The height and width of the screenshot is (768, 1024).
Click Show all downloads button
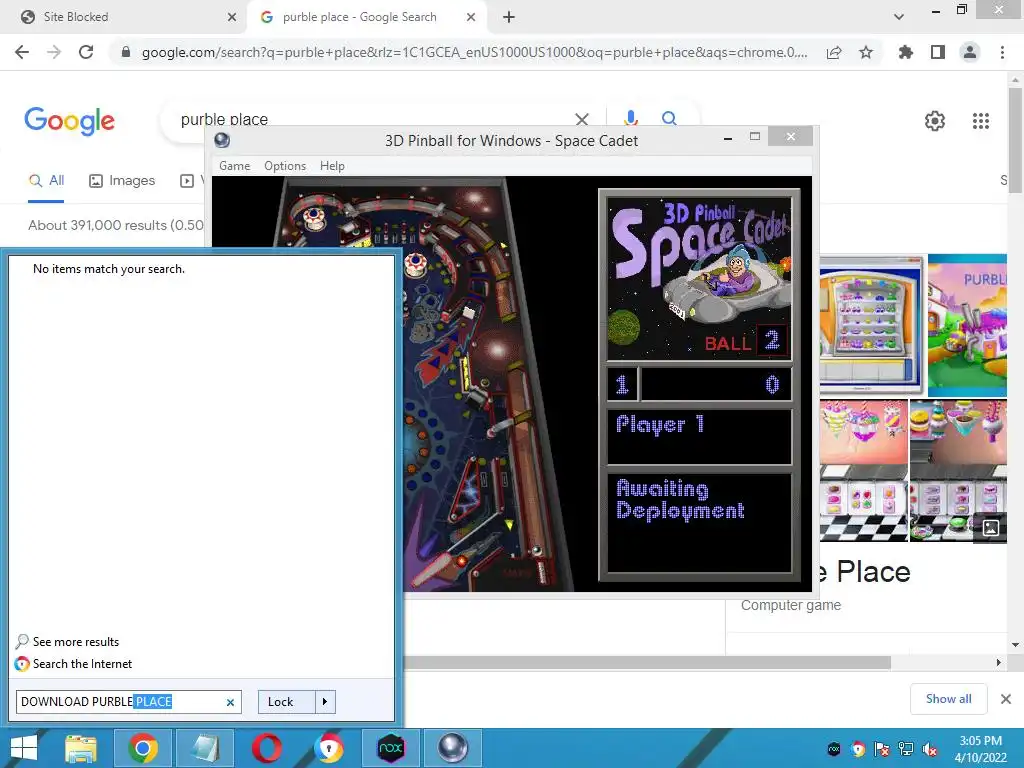(948, 699)
